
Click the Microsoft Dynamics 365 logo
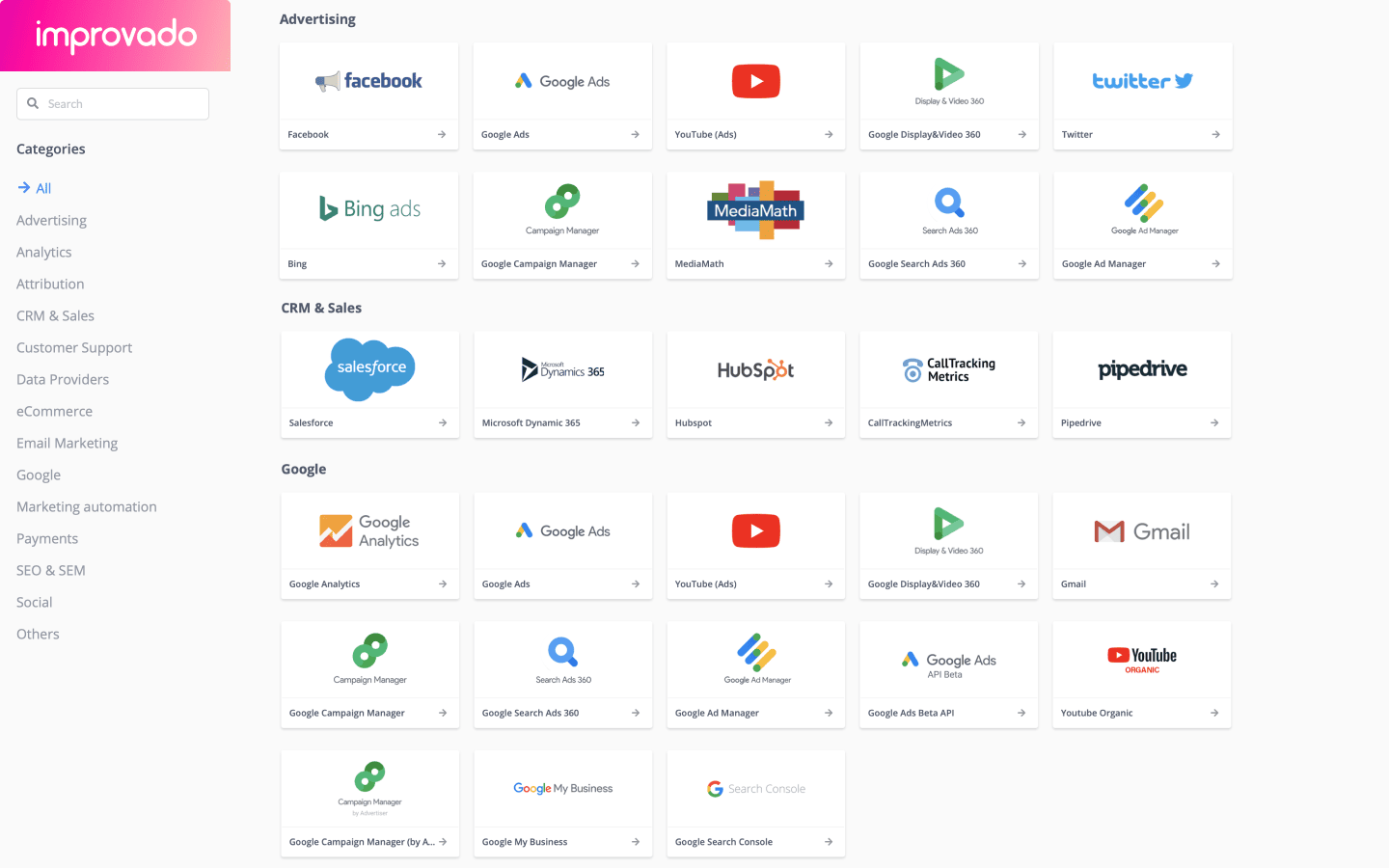[x=563, y=369]
